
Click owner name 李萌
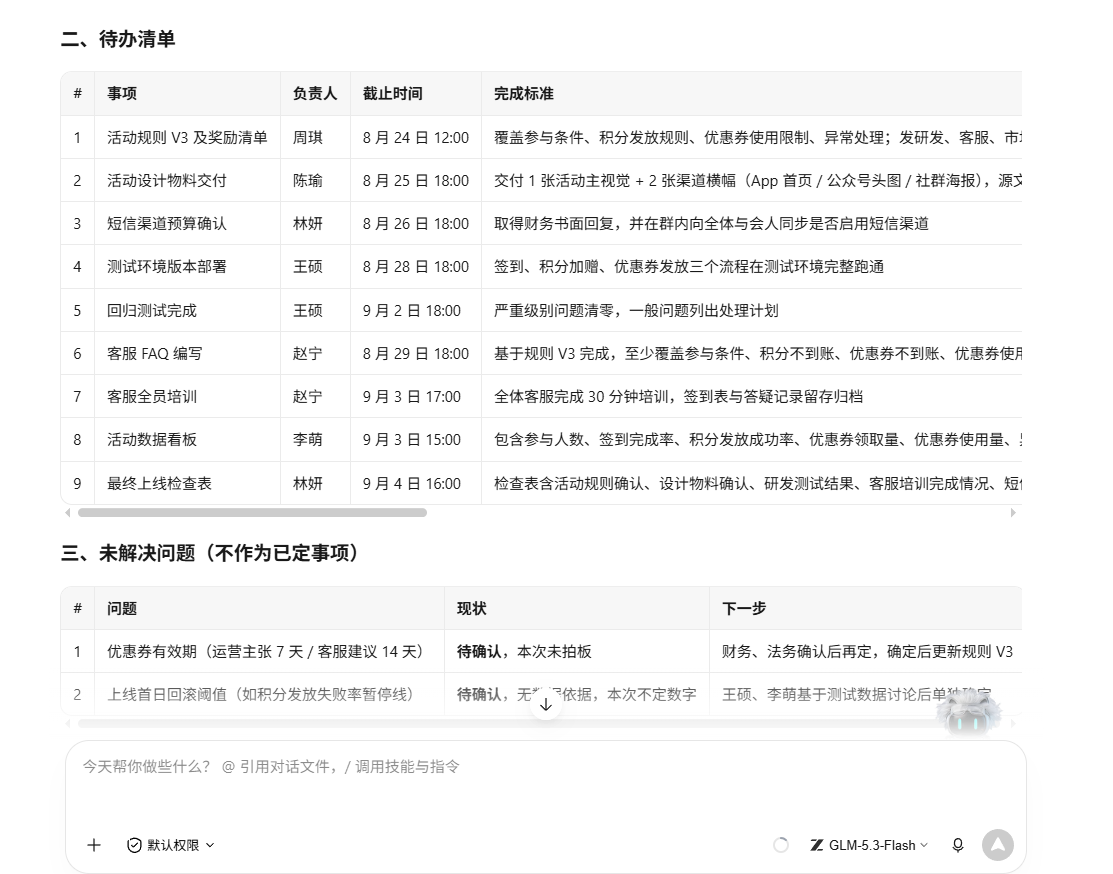point(307,440)
